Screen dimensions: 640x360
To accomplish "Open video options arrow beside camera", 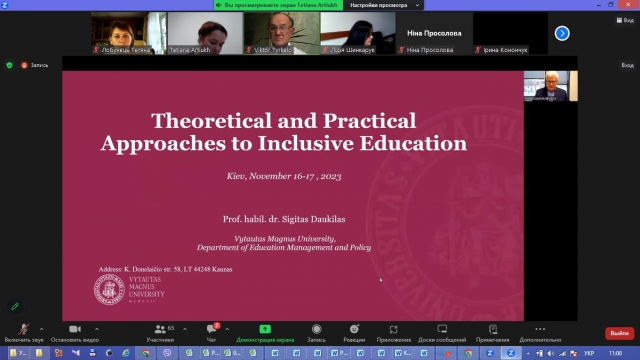I will pos(97,329).
